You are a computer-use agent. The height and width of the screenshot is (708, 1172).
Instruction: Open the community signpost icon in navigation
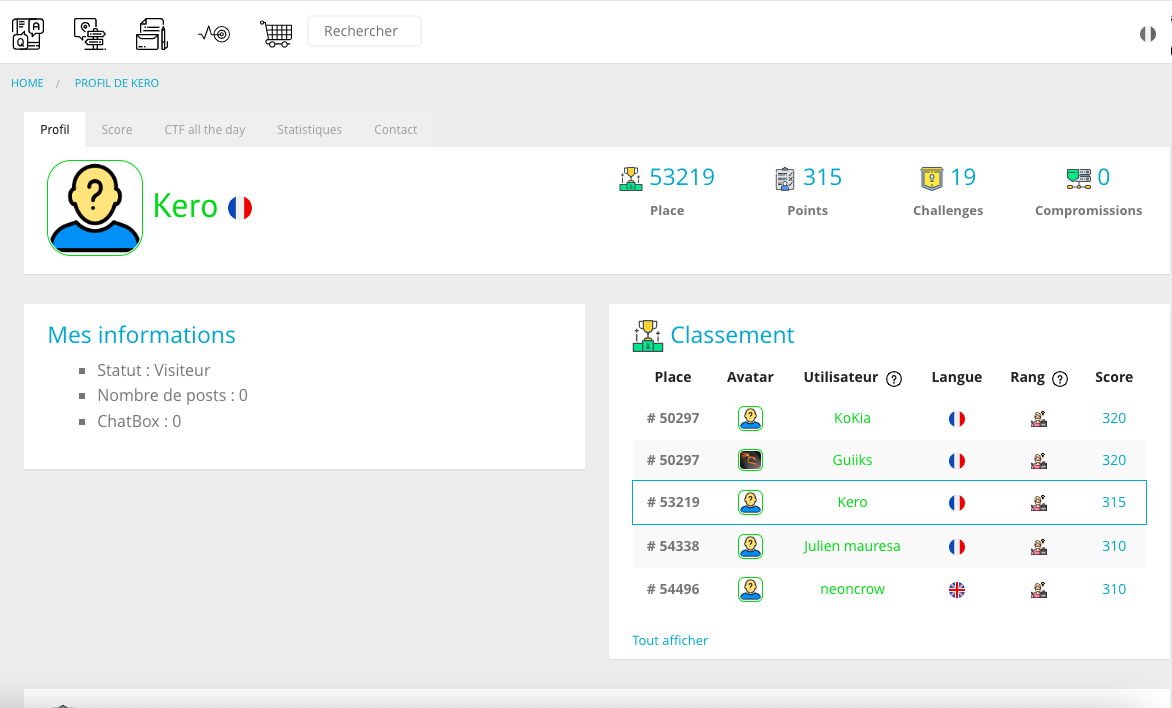90,34
